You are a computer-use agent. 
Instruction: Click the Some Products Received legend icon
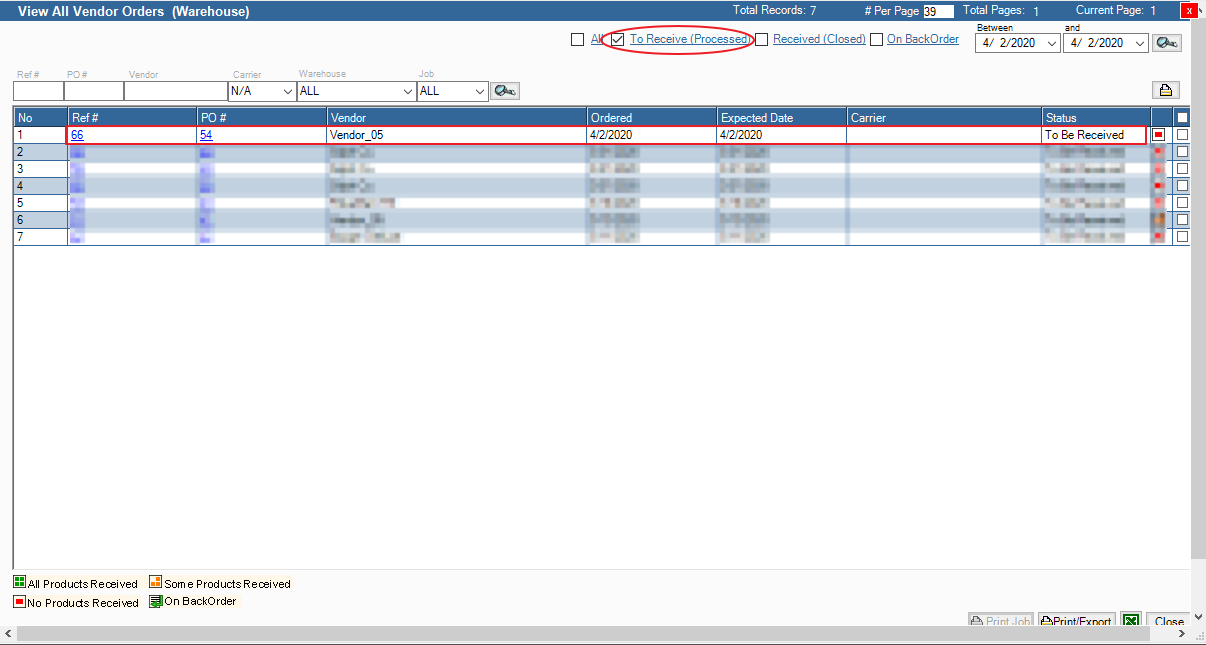tap(155, 582)
